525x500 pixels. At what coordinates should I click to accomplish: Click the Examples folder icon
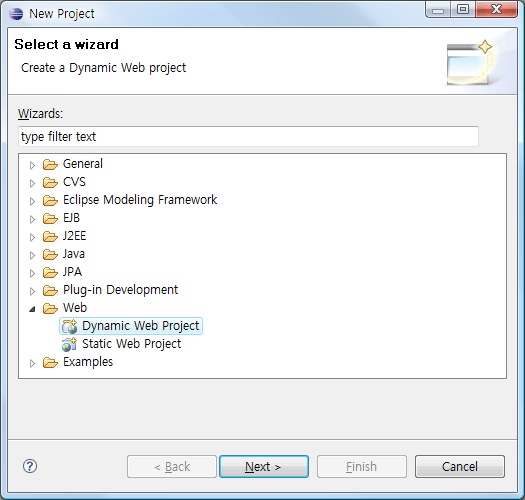coord(50,362)
